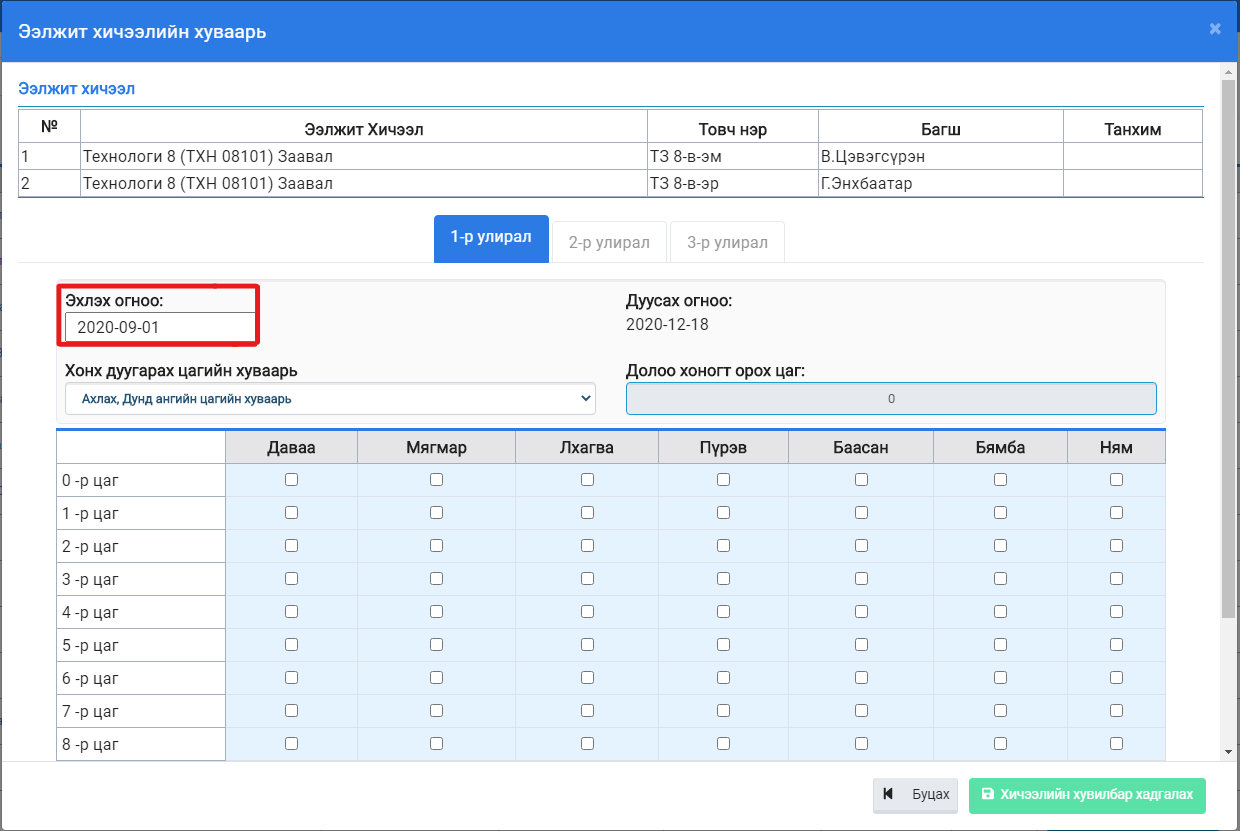Screen dimensions: 1240x831
Task: Click the Ээлжит хичээл section heading
Action: click(77, 89)
